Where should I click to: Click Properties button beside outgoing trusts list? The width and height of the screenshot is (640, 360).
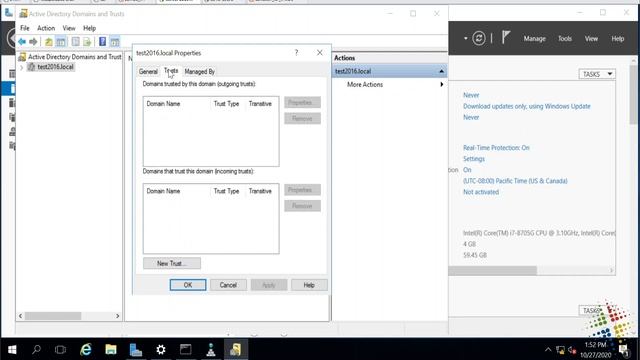(x=302, y=102)
